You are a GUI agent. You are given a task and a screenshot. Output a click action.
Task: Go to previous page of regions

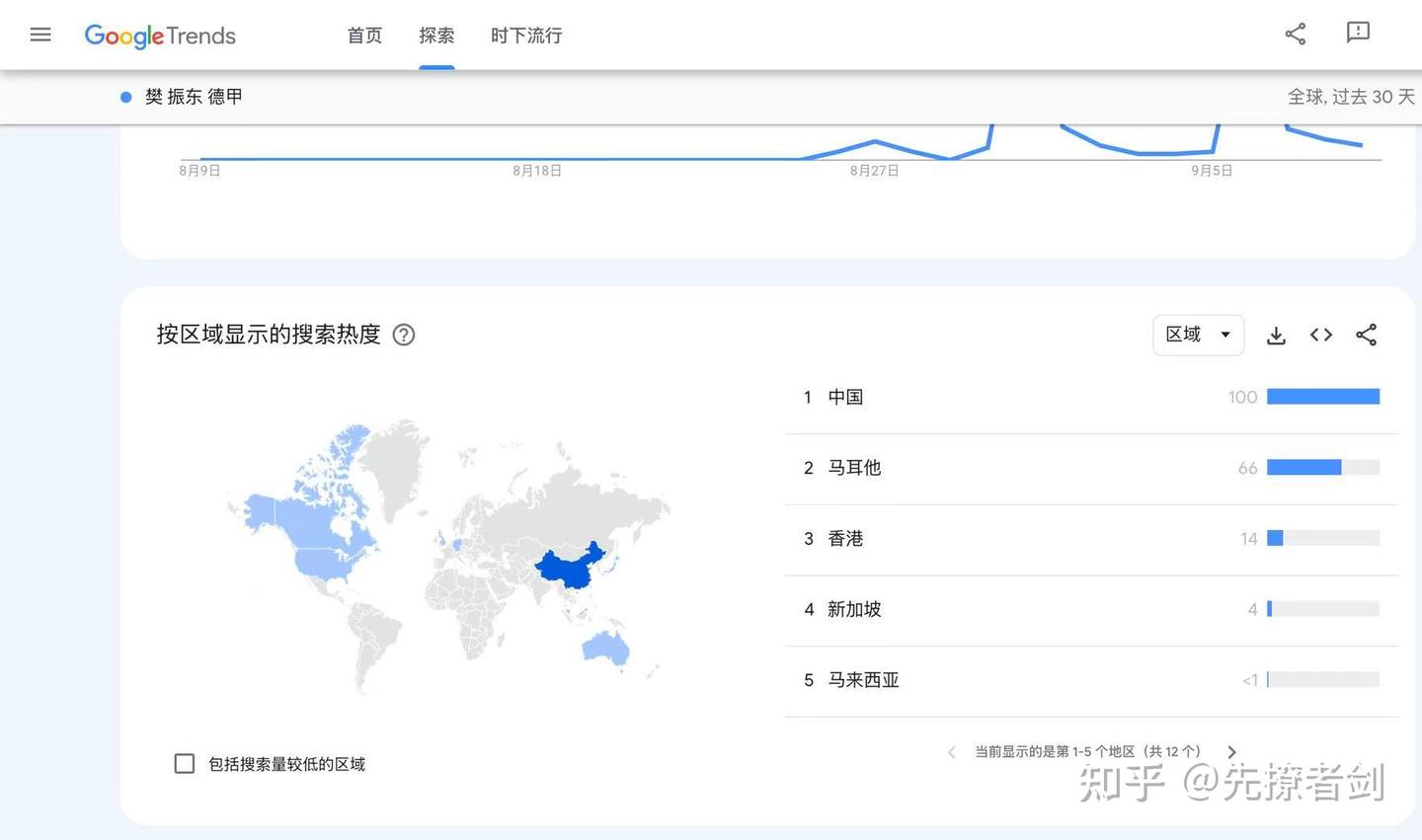[951, 752]
